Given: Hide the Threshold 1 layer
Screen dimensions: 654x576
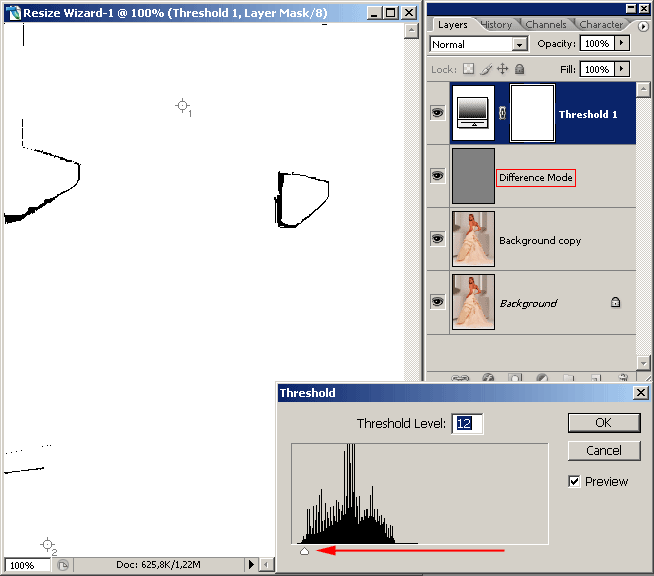Looking at the screenshot, I should point(437,114).
